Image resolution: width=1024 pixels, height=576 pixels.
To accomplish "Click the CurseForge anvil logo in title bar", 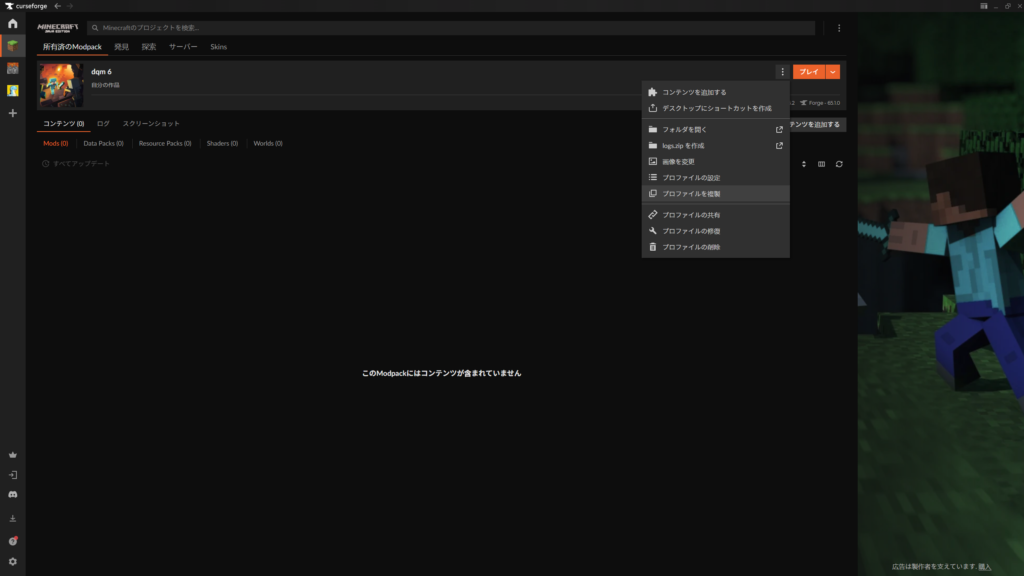I will (x=9, y=6).
